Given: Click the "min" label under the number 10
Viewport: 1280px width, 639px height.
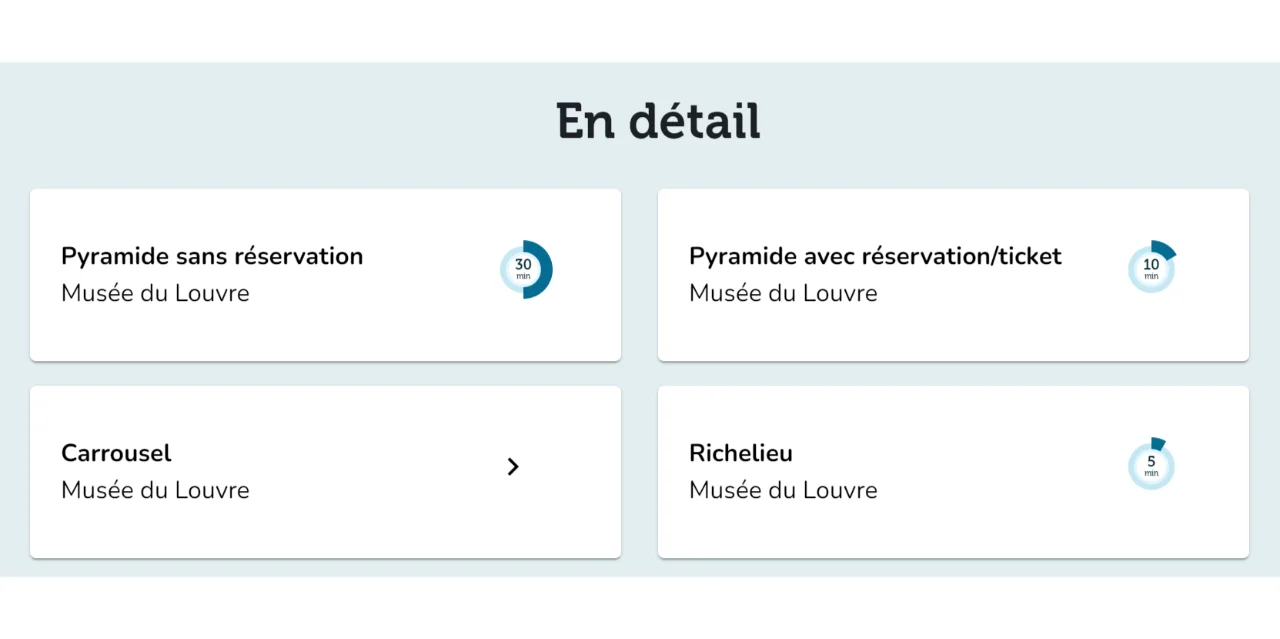Looking at the screenshot, I should click(x=1151, y=277).
